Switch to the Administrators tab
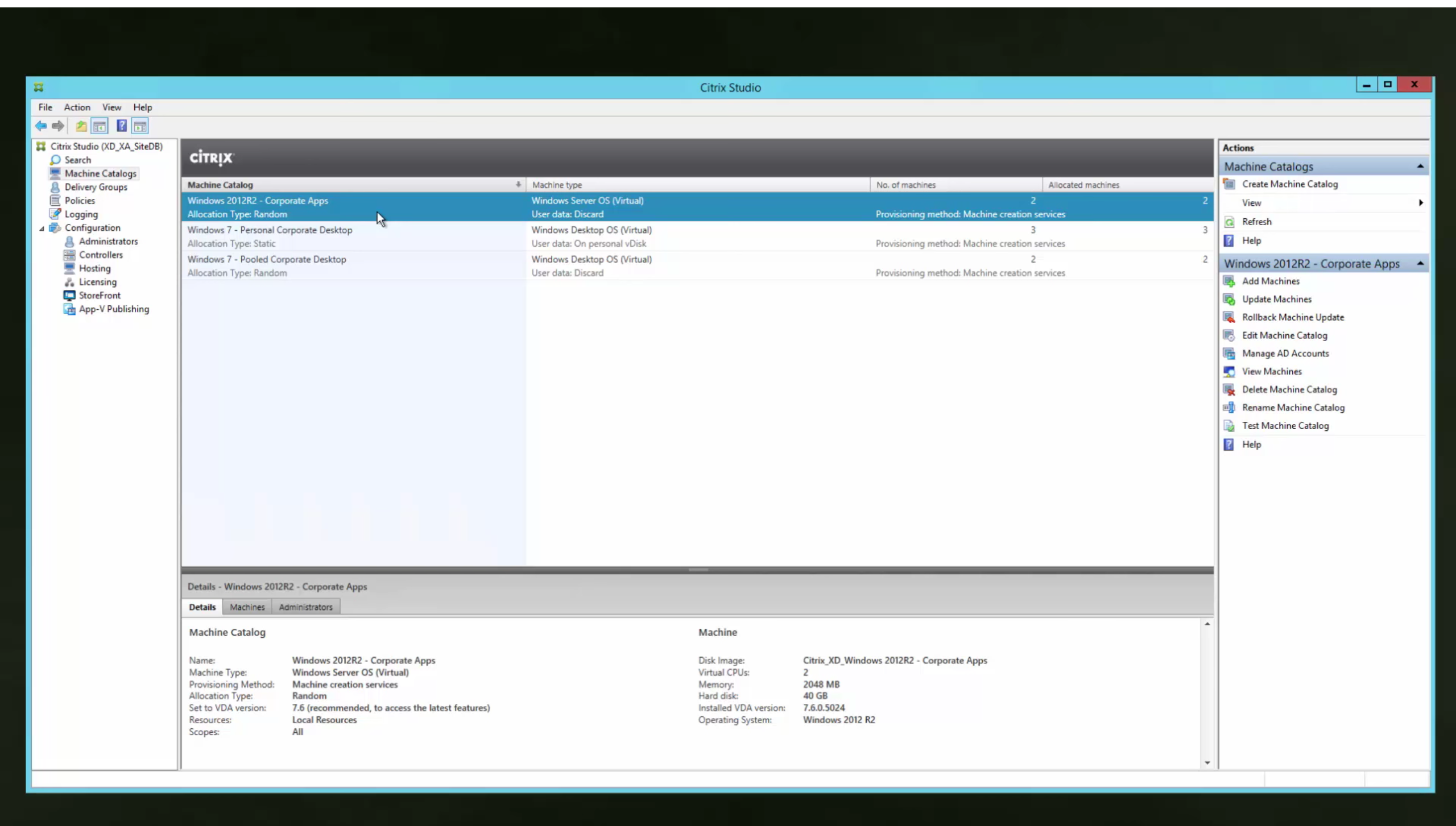This screenshot has height=826, width=1456. 305,607
